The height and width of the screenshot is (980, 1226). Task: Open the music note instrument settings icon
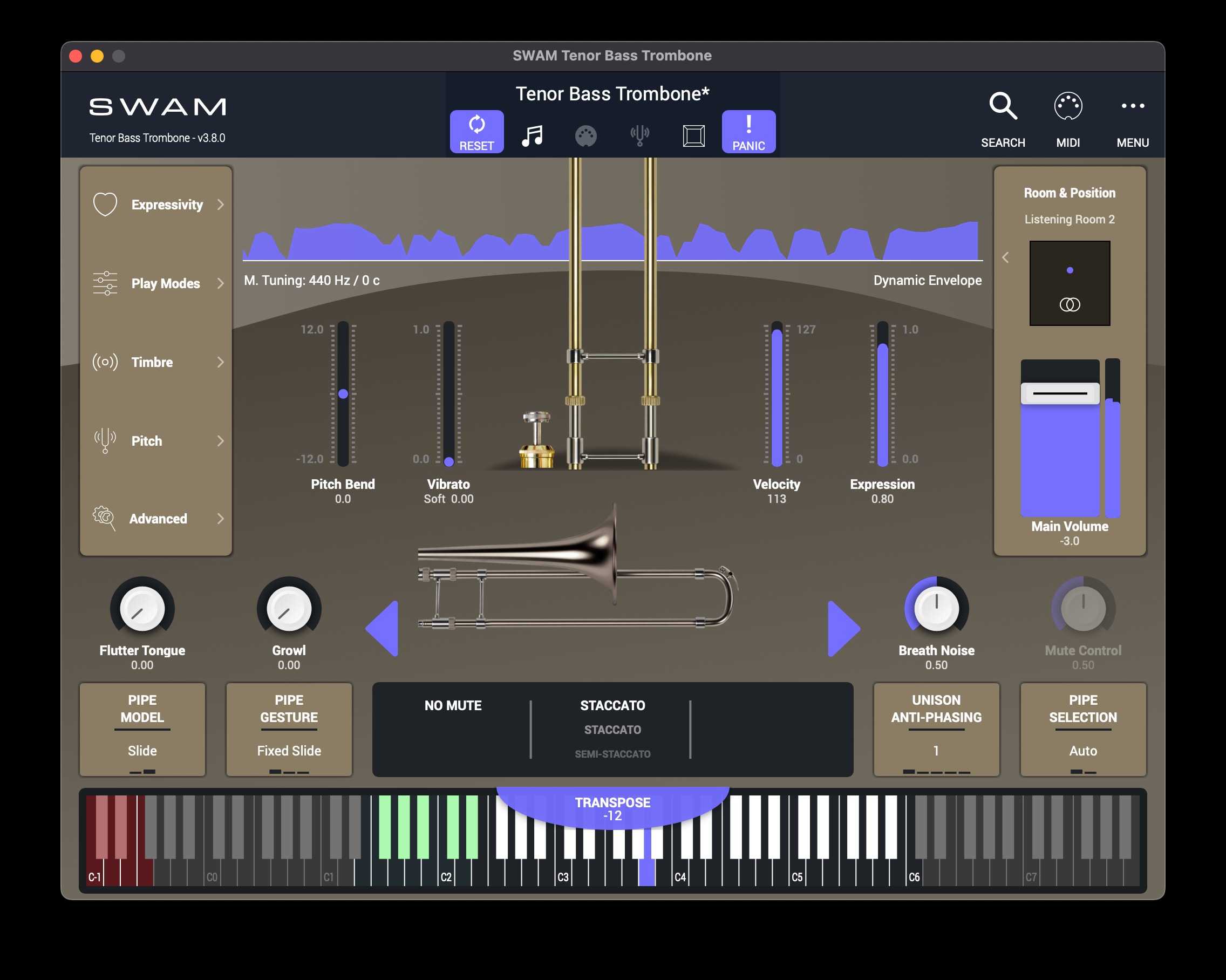tap(533, 135)
